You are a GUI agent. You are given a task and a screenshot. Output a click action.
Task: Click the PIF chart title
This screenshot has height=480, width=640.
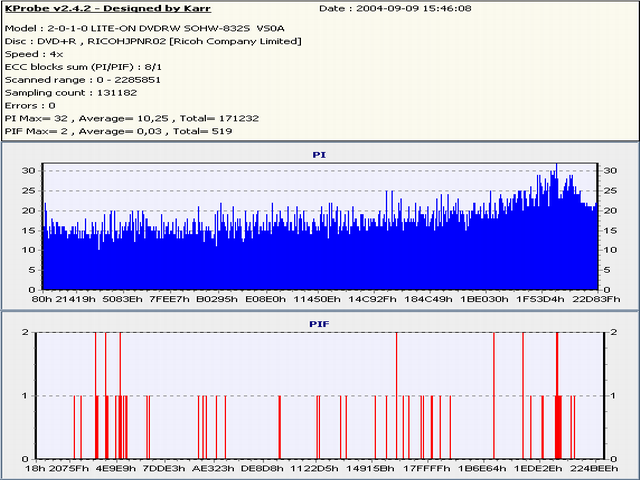pyautogui.click(x=319, y=325)
